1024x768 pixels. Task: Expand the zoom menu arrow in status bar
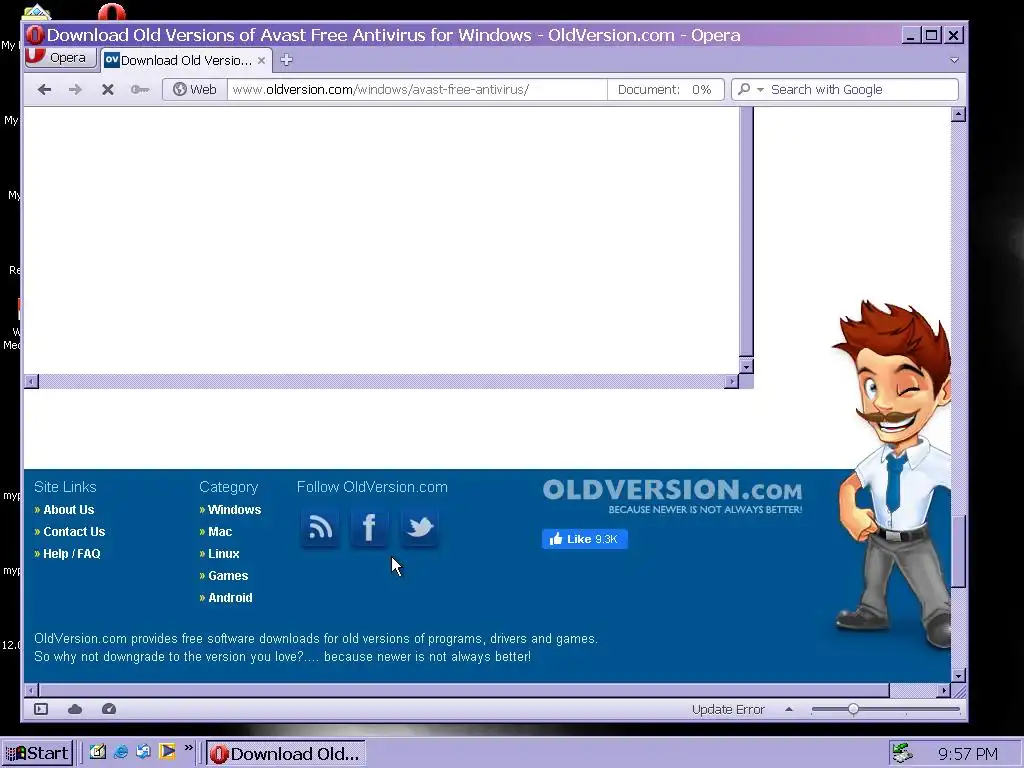point(789,709)
